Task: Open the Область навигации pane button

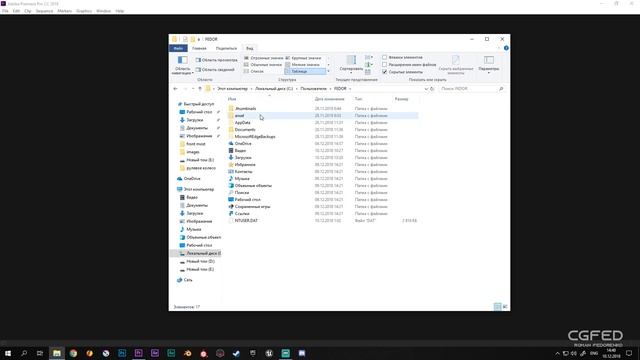Action: 182,65
